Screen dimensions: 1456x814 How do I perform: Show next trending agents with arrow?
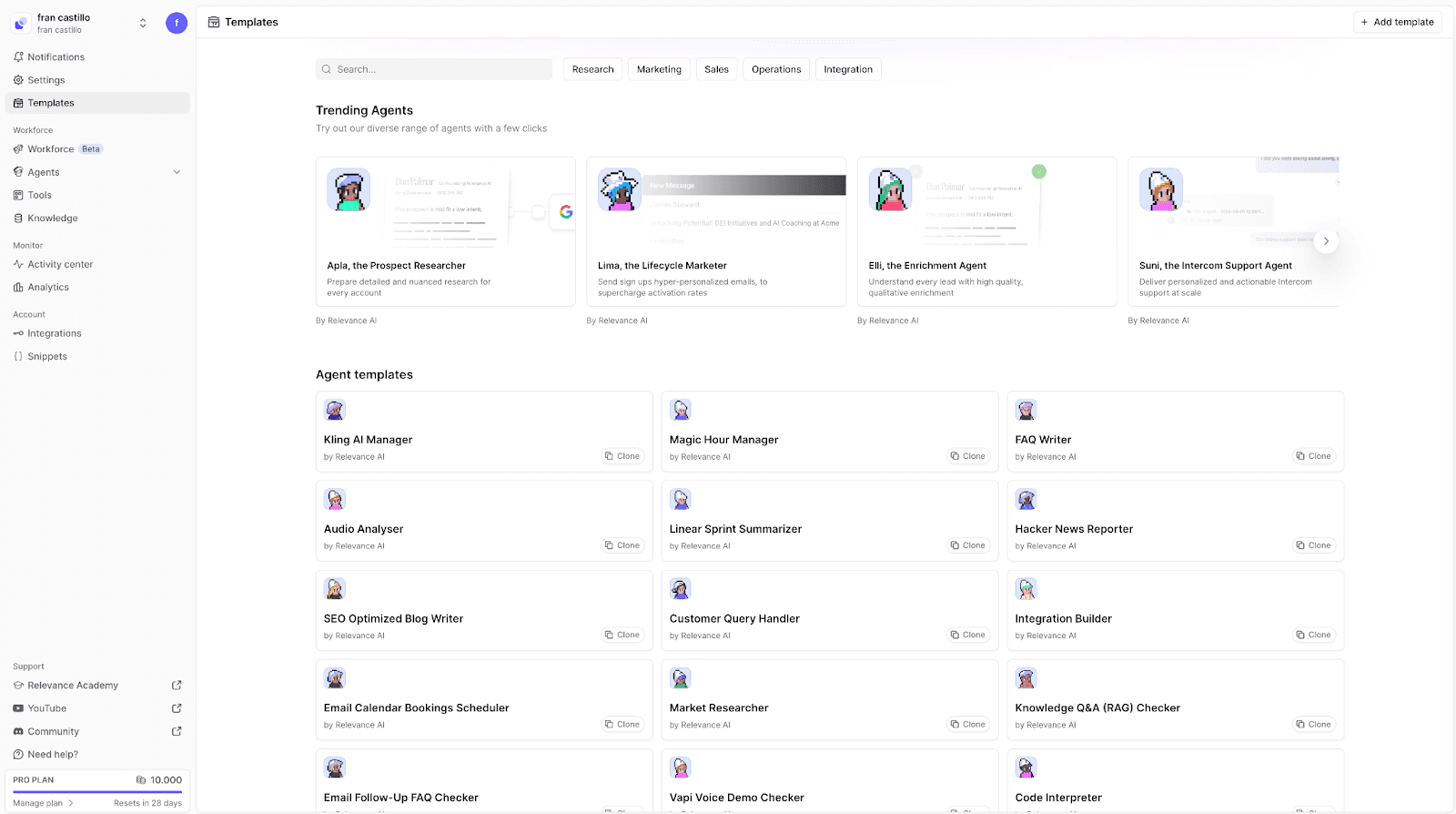point(1326,241)
